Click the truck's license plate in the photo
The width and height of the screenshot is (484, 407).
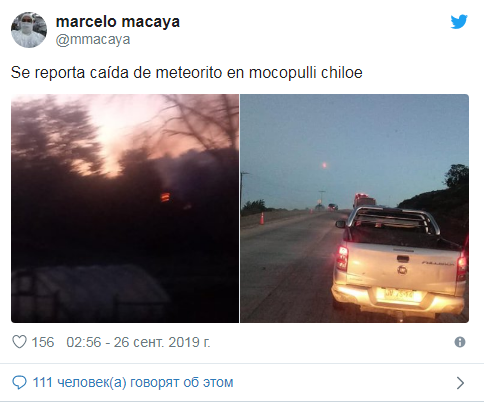[x=399, y=295]
